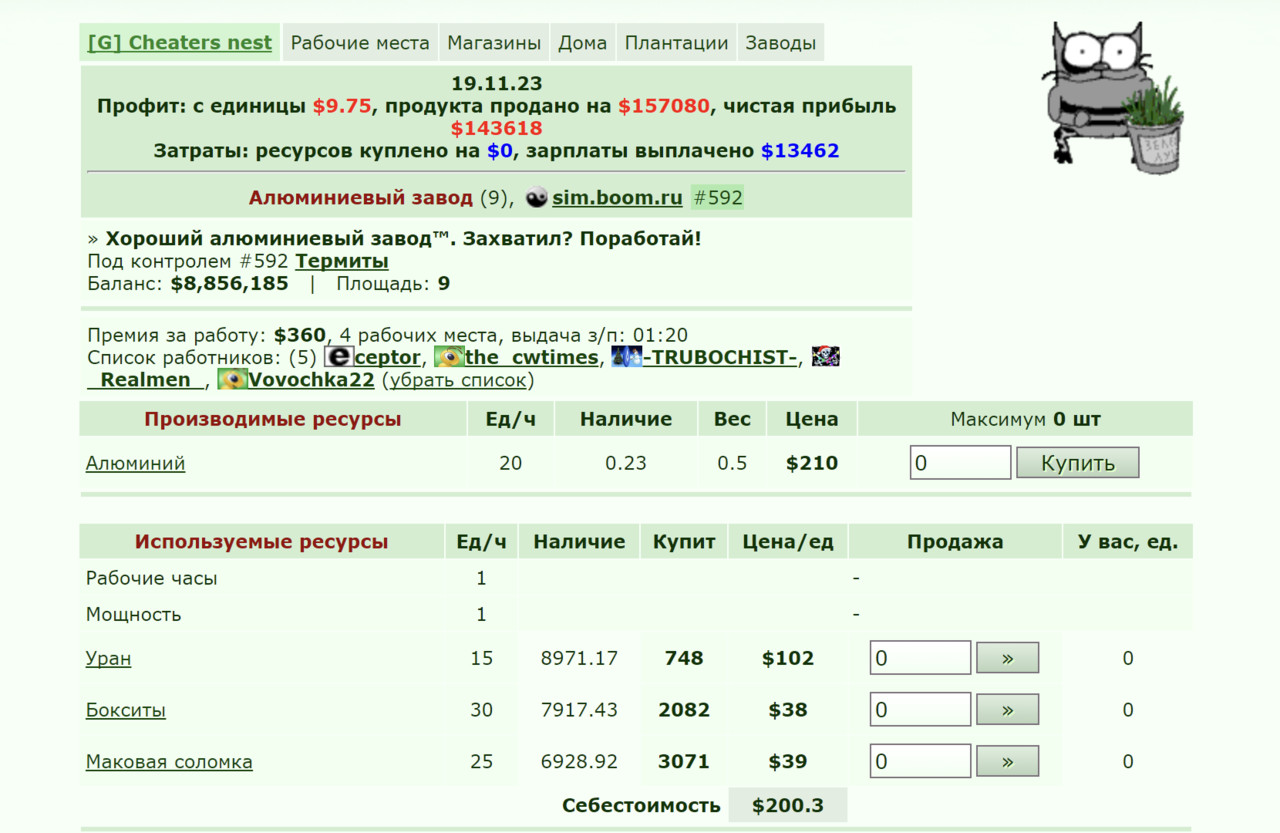Screen dimensions: 1280x833
Task: Click the Маковая соломка buy amount 3071
Action: 684,763
